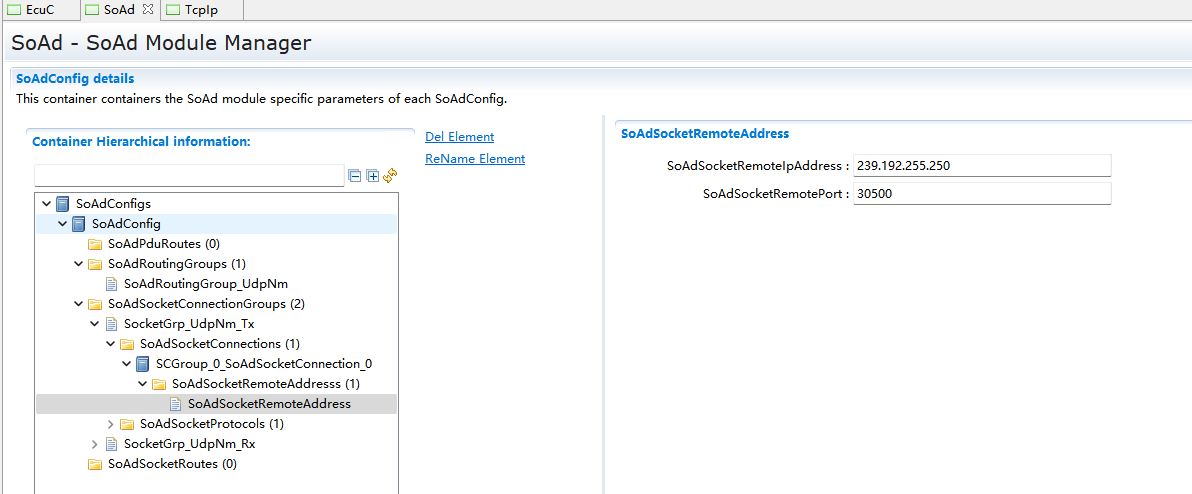Click the SoAdSocketRoutes folder icon
Viewport: 1192px width, 494px height.
coord(95,464)
